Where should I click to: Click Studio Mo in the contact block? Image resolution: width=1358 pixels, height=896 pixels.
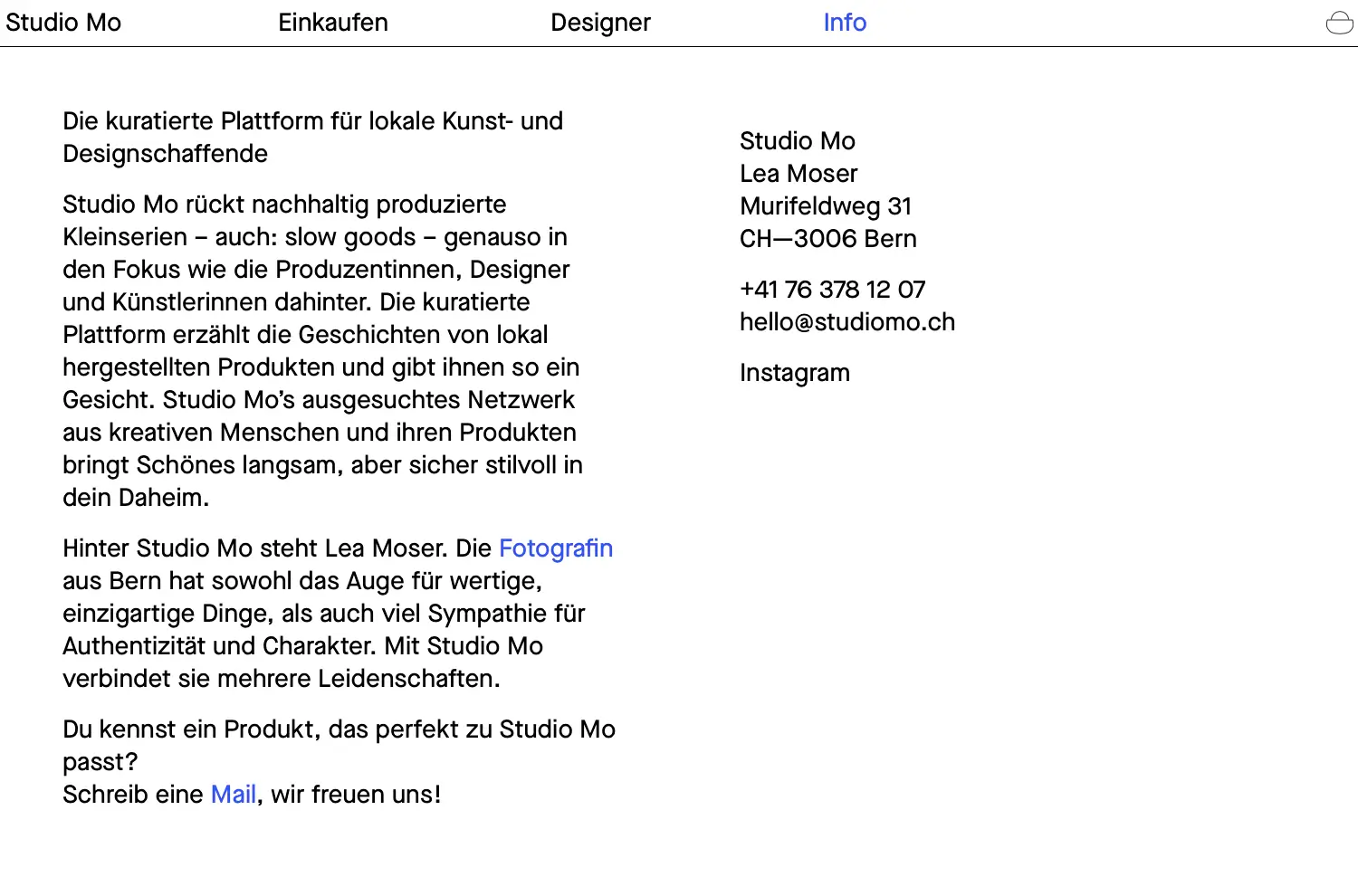click(797, 141)
